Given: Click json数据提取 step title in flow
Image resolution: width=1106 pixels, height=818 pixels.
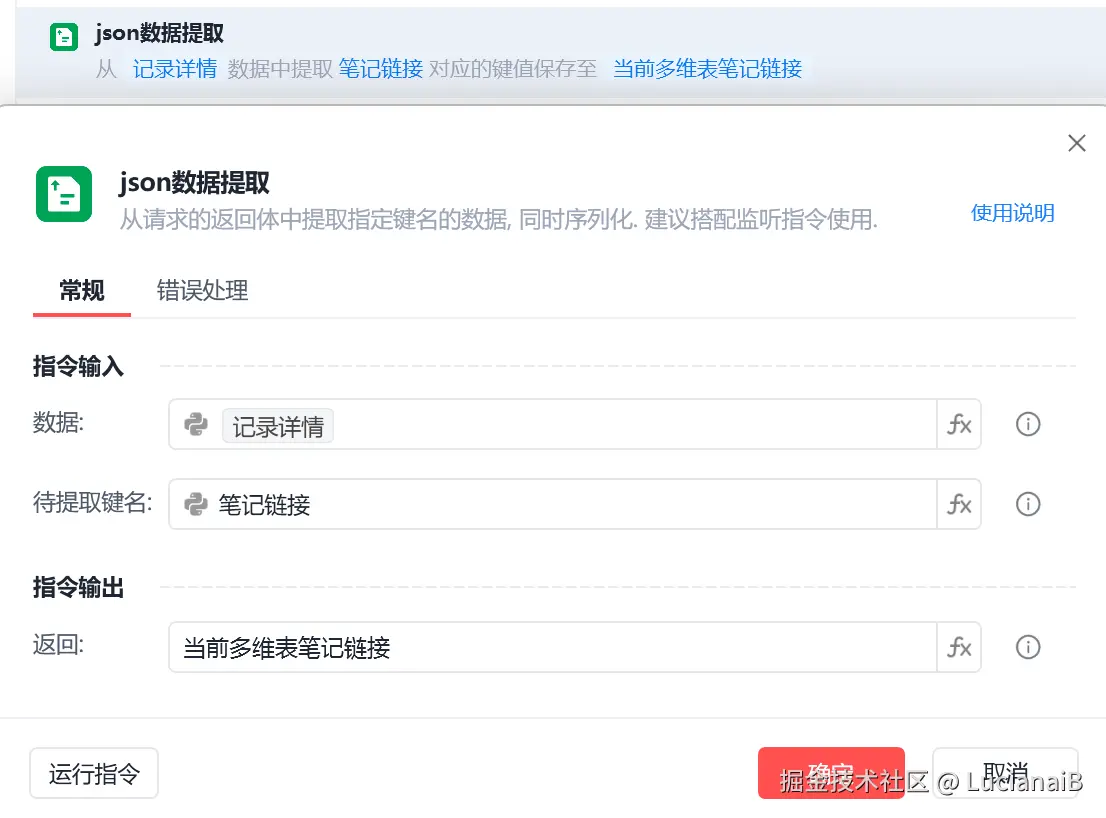Looking at the screenshot, I should [x=159, y=33].
